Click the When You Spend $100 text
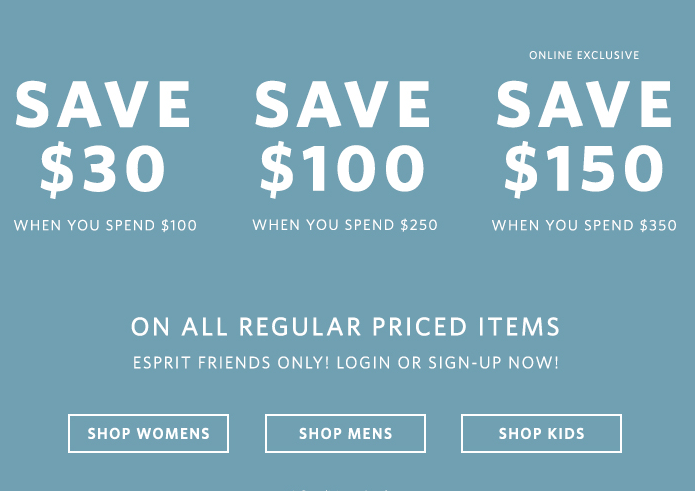The image size is (695, 491). [105, 226]
